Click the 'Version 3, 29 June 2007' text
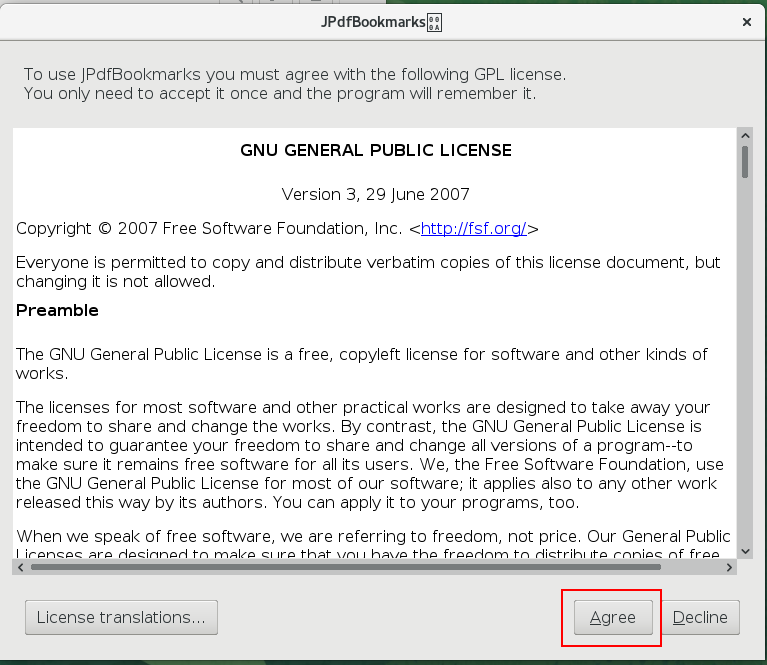This screenshot has width=767, height=665. [376, 194]
